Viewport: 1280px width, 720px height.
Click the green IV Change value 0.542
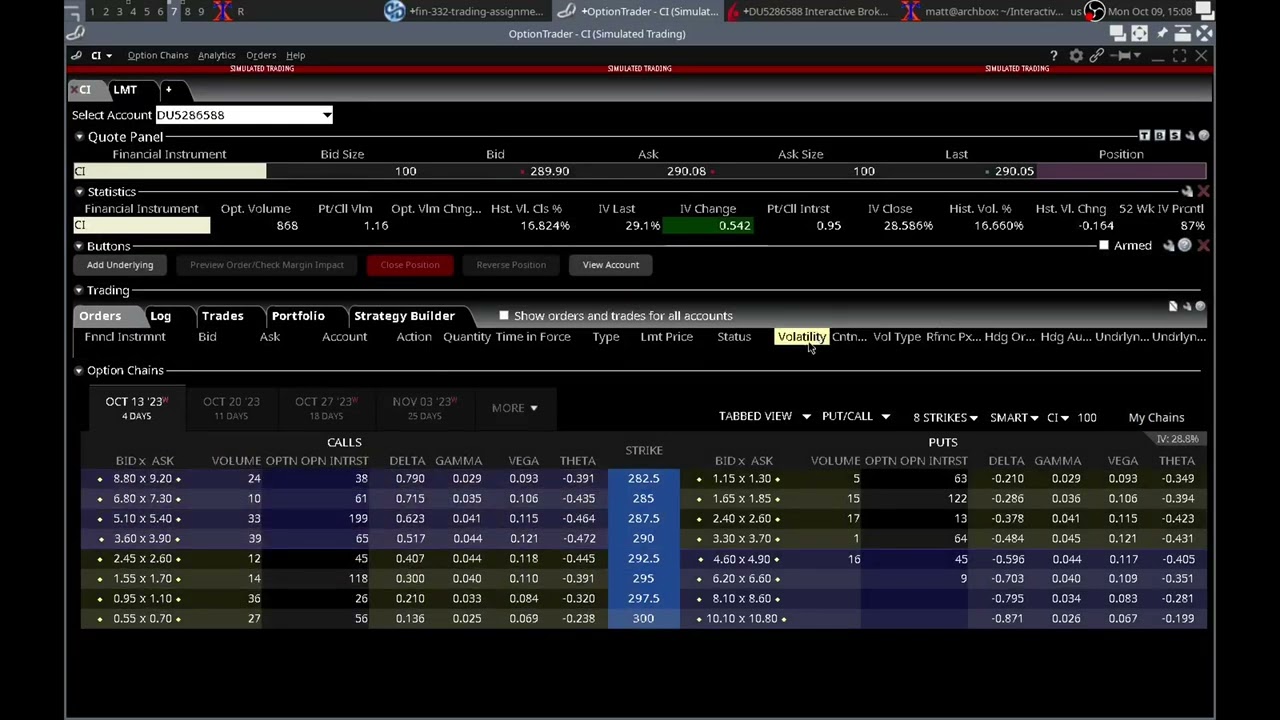(707, 226)
